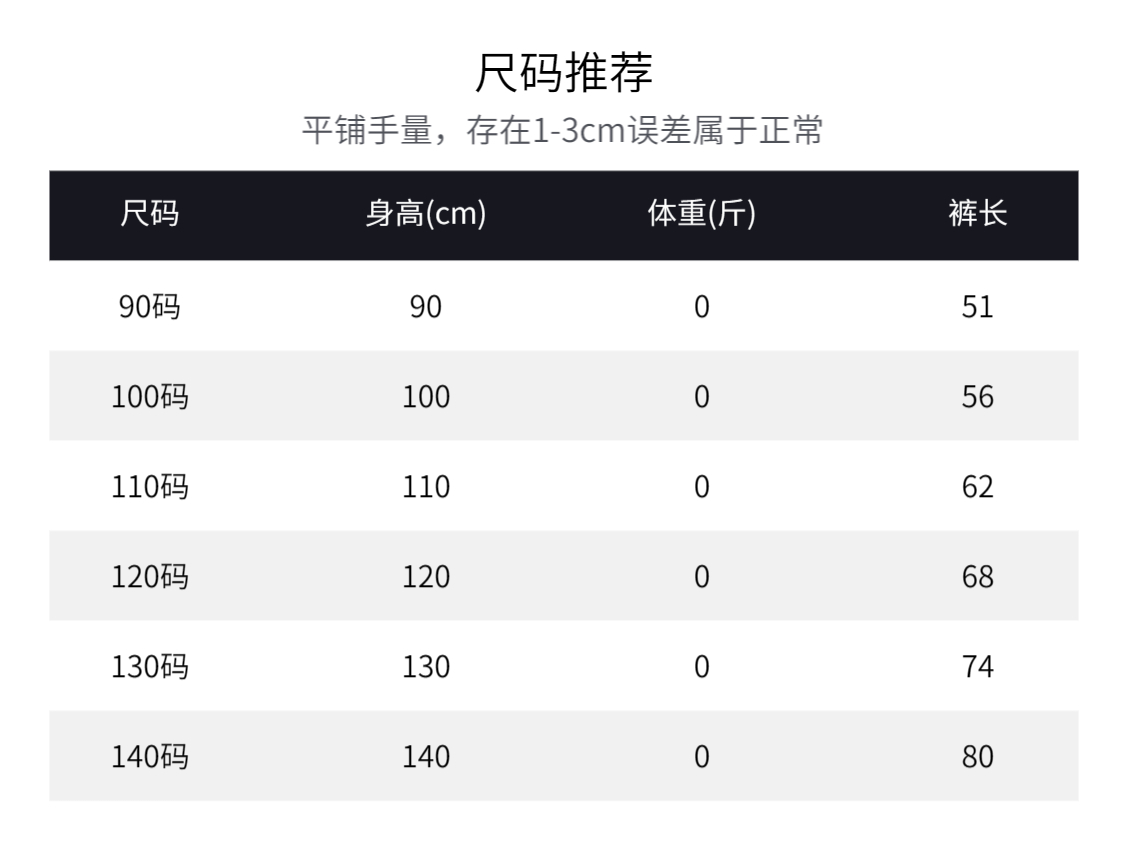Viewport: 1125px width, 847px height.
Task: Click the subtitle mentioning 1-3cm误差
Action: click(563, 131)
